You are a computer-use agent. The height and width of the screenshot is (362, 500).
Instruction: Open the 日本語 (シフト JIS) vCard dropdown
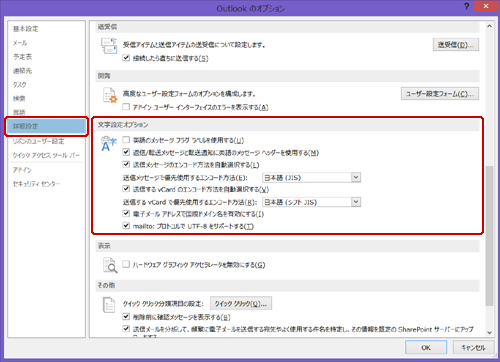(x=356, y=202)
